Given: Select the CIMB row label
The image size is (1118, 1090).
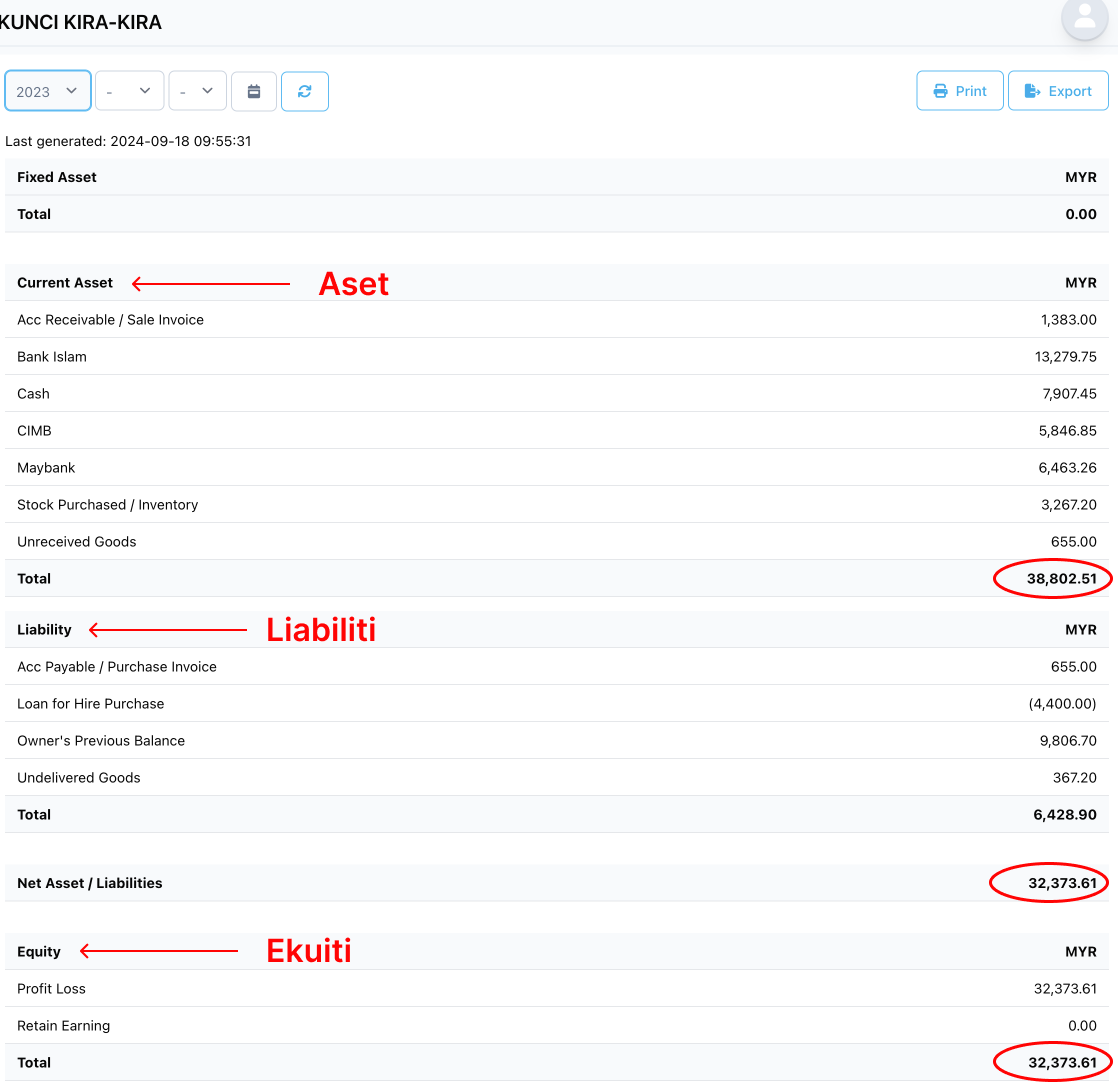Looking at the screenshot, I should coord(34,431).
